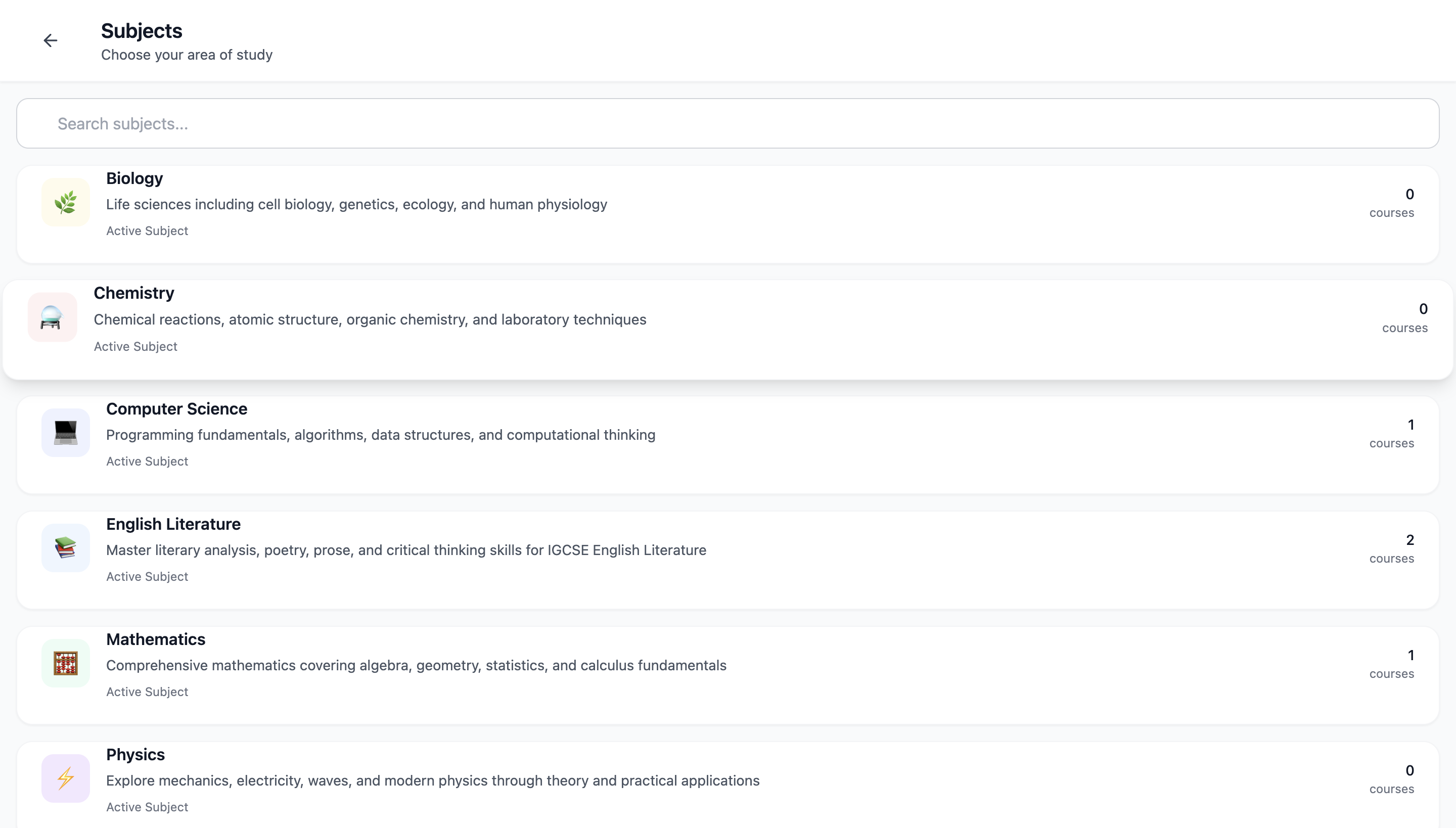Click the back arrow icon
This screenshot has width=1456, height=828.
[x=51, y=40]
